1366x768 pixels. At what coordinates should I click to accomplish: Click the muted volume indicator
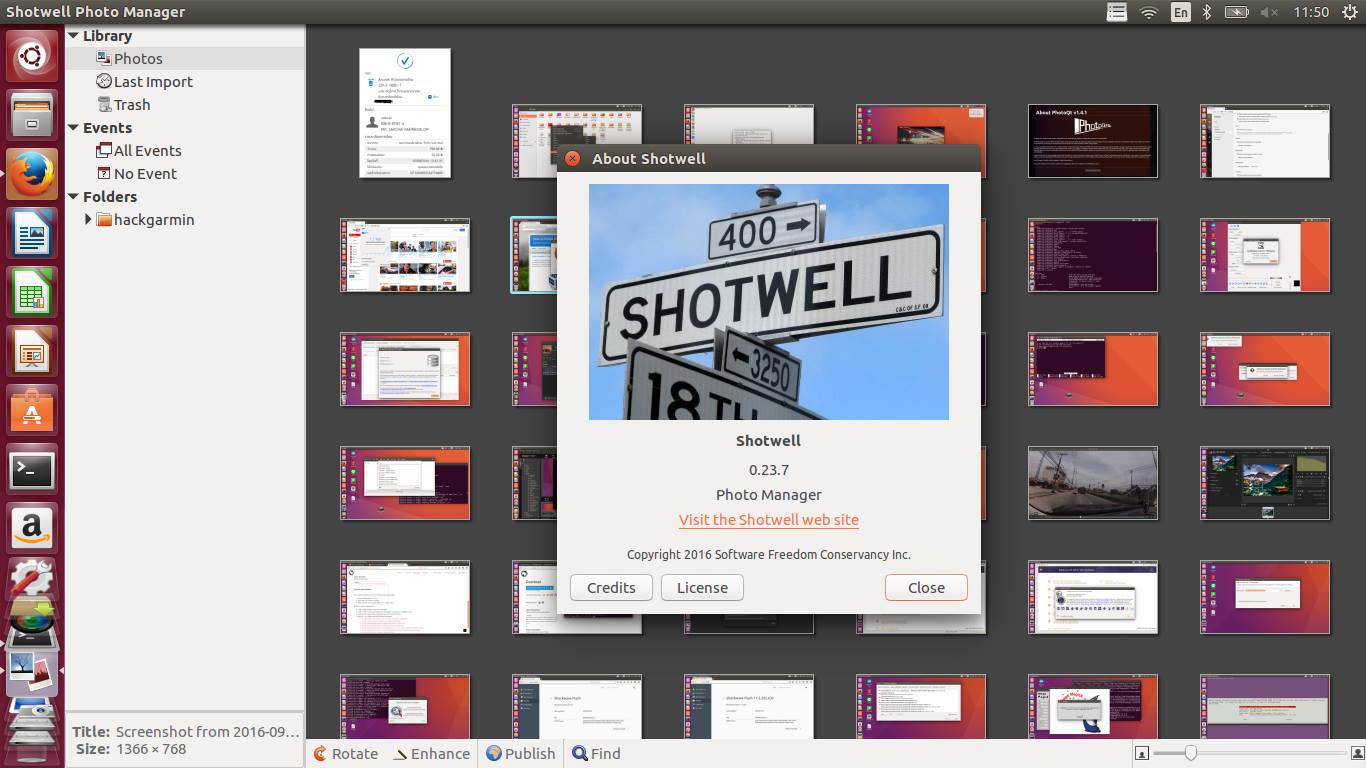point(1269,12)
